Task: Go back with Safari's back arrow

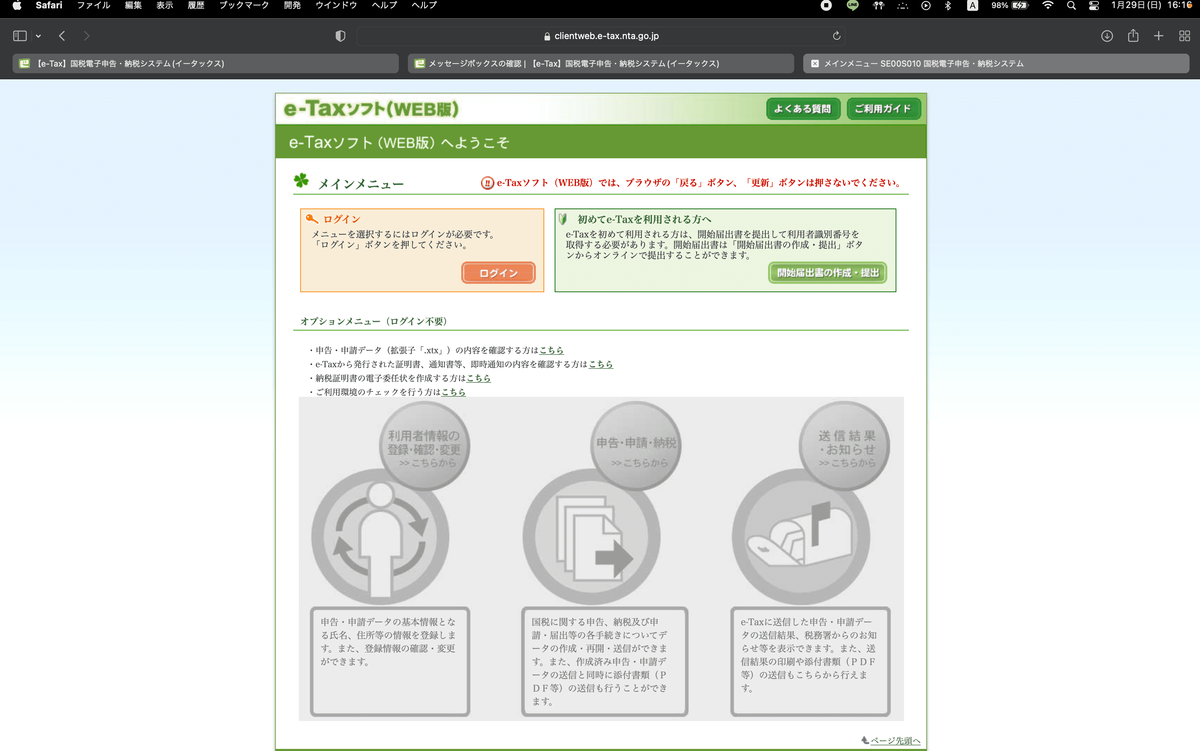Action: pyautogui.click(x=62, y=36)
